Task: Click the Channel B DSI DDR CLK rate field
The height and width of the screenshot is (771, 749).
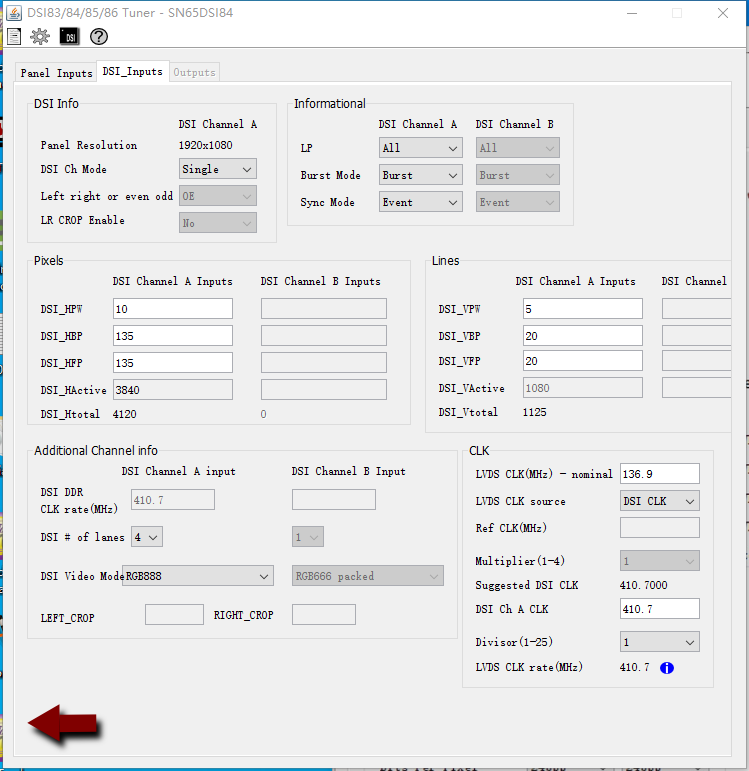Action: pyautogui.click(x=333, y=500)
